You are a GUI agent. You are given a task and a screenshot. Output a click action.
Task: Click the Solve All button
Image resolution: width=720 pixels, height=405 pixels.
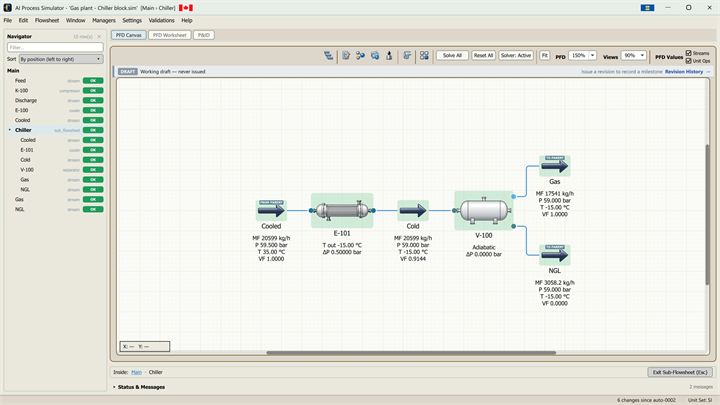pyautogui.click(x=452, y=56)
